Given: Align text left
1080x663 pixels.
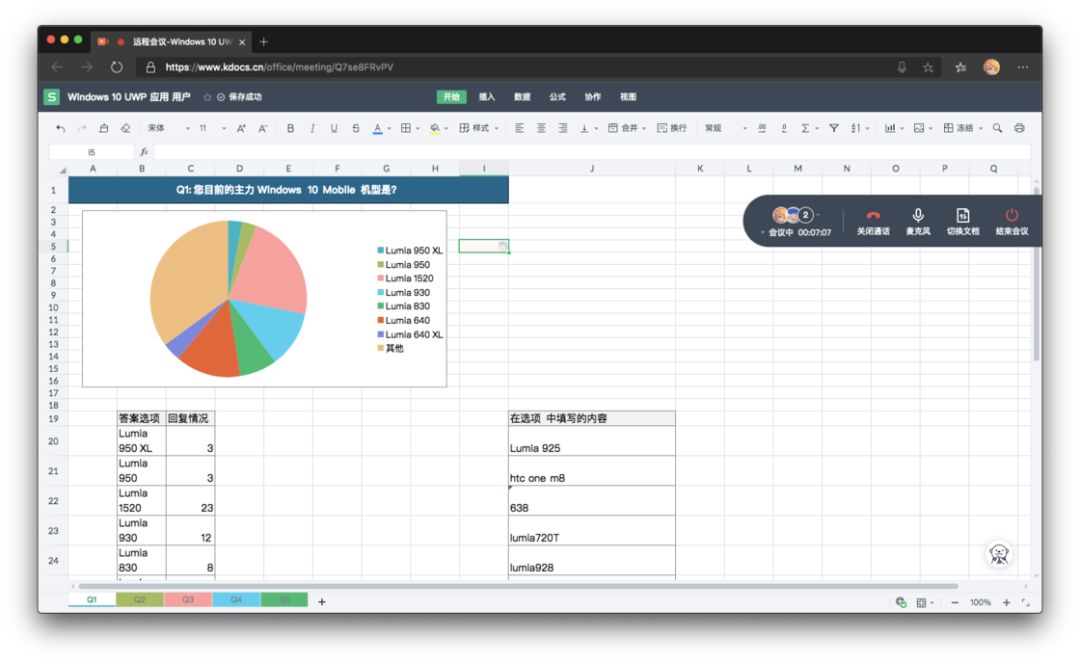Looking at the screenshot, I should click(519, 128).
